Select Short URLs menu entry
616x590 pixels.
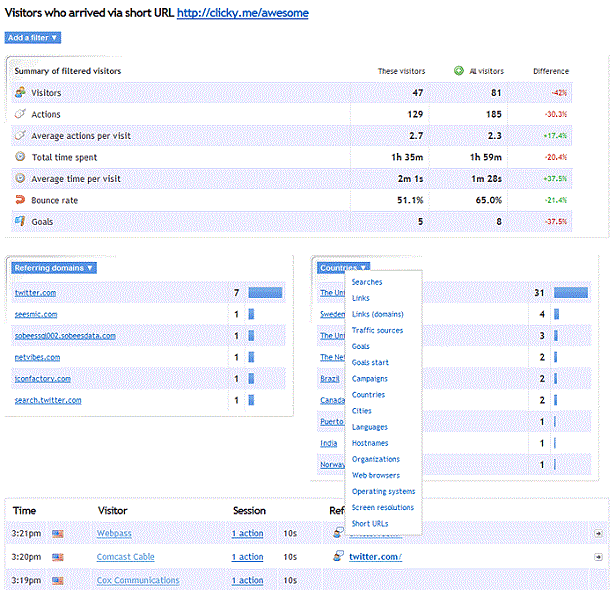(x=371, y=524)
